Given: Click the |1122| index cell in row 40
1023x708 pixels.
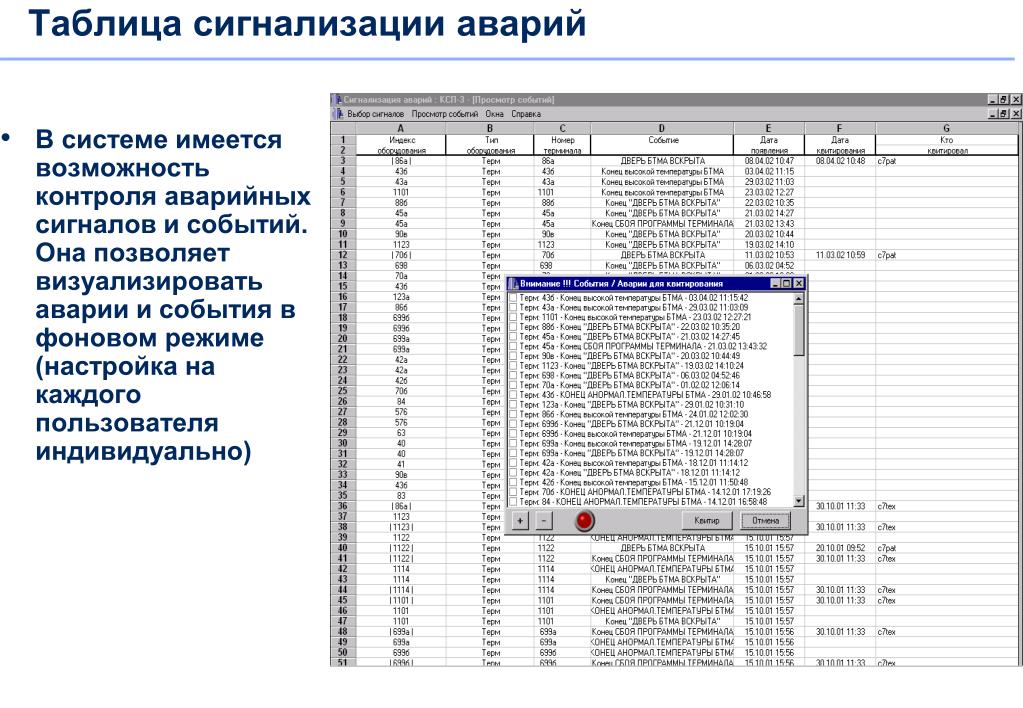Looking at the screenshot, I should [x=401, y=548].
